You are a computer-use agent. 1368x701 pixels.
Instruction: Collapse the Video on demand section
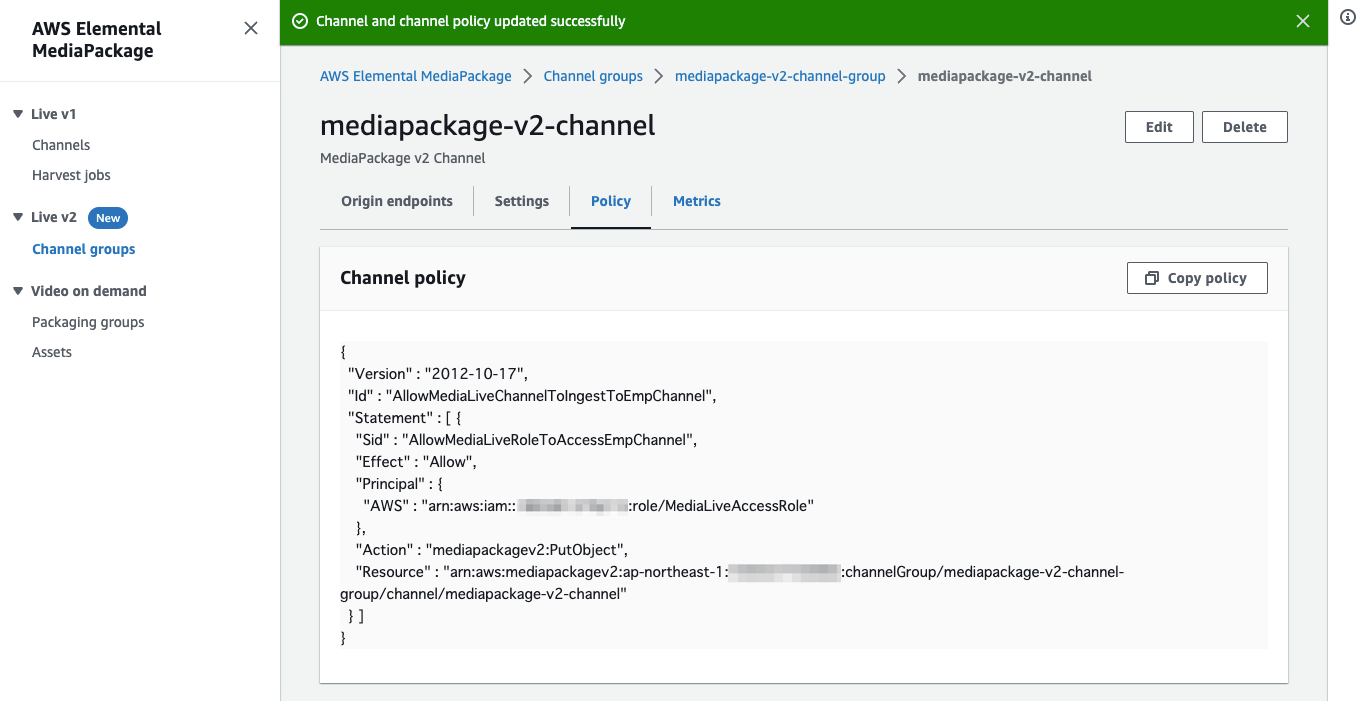pyautogui.click(x=17, y=291)
